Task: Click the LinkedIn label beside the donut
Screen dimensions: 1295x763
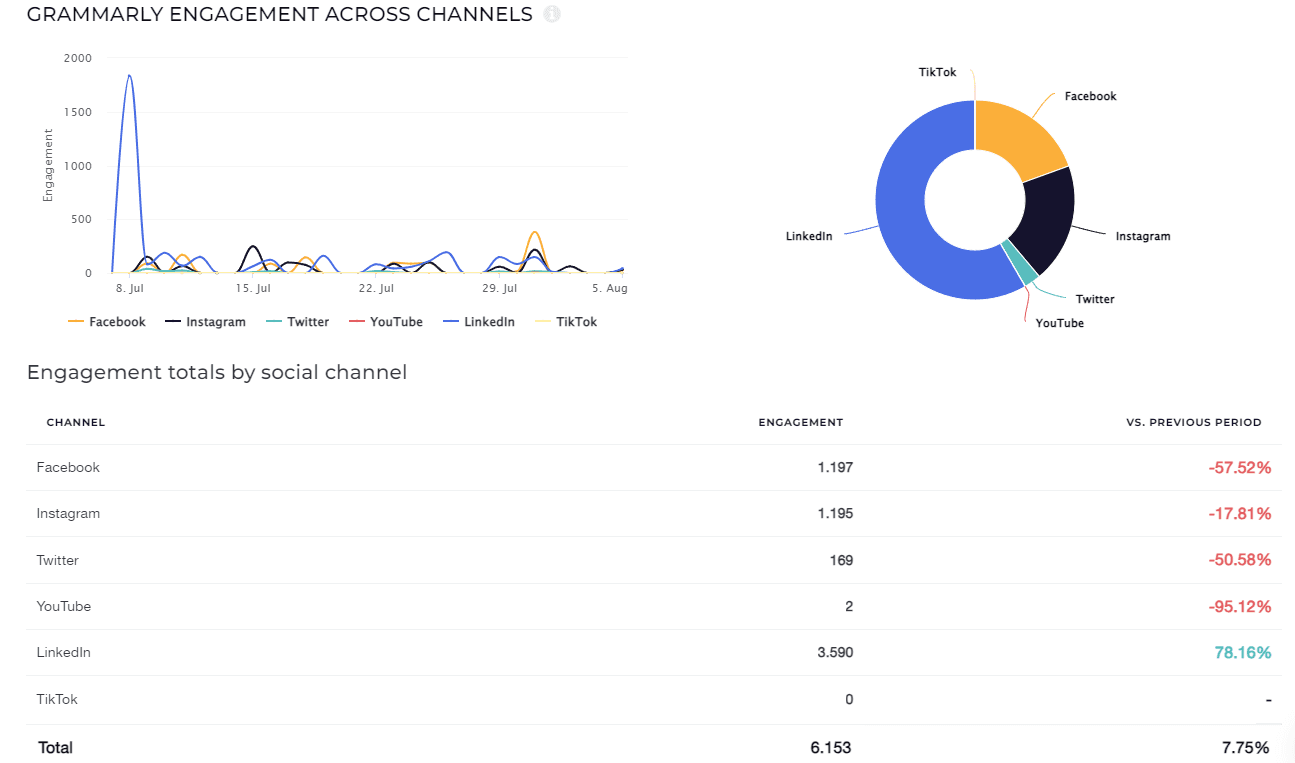Action: click(x=809, y=236)
